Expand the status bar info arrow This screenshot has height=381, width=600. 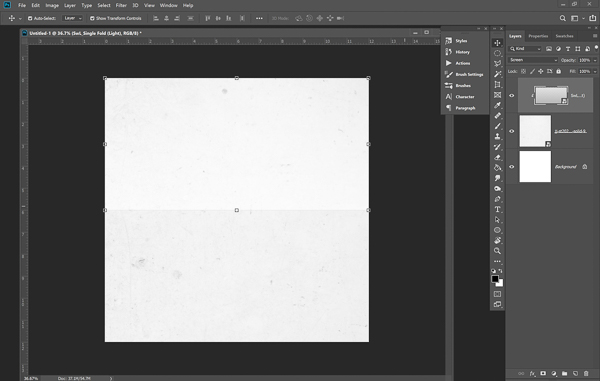(x=111, y=378)
